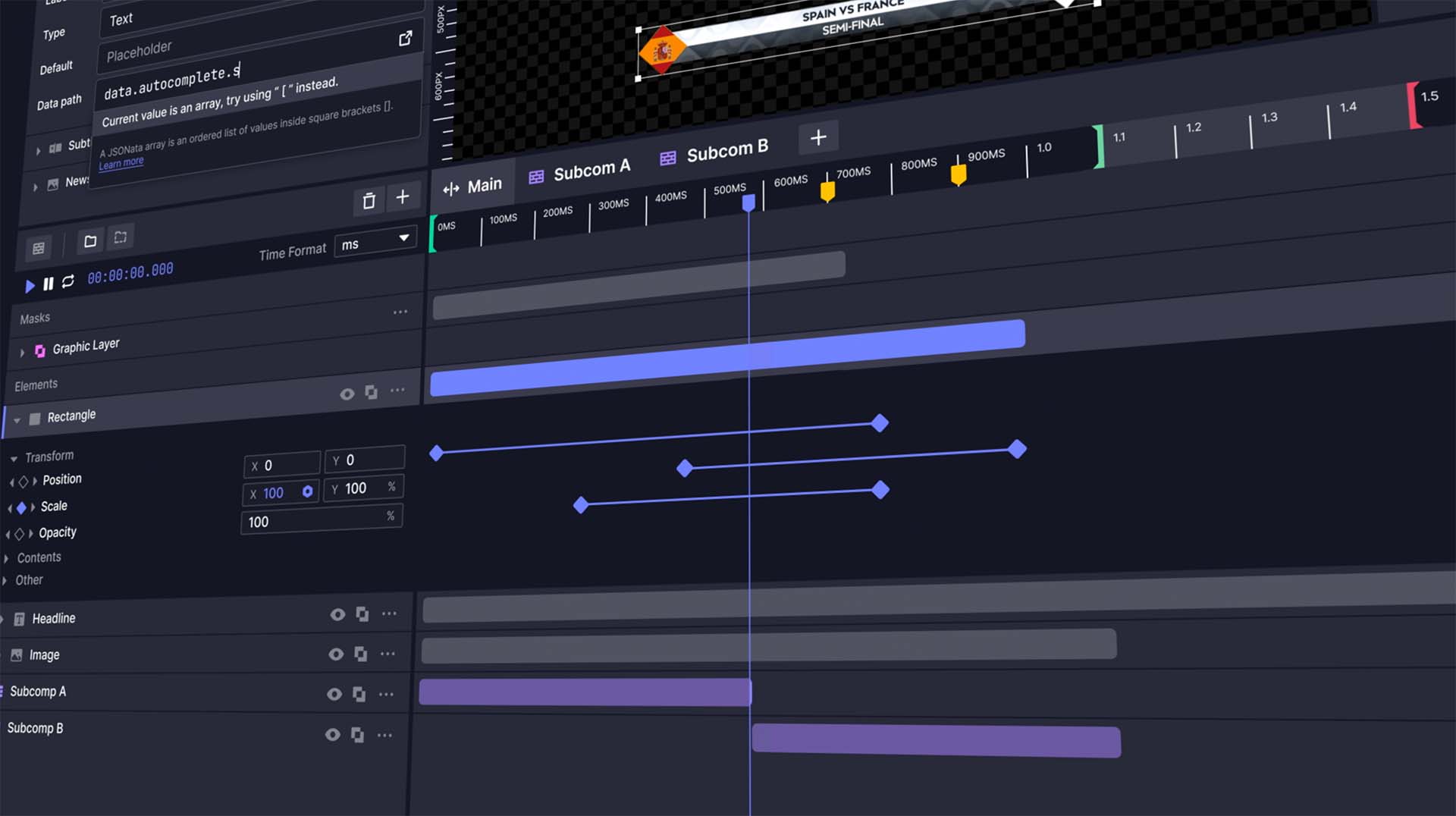Select the yellow marker near 700MS
1456x816 pixels.
pos(828,192)
